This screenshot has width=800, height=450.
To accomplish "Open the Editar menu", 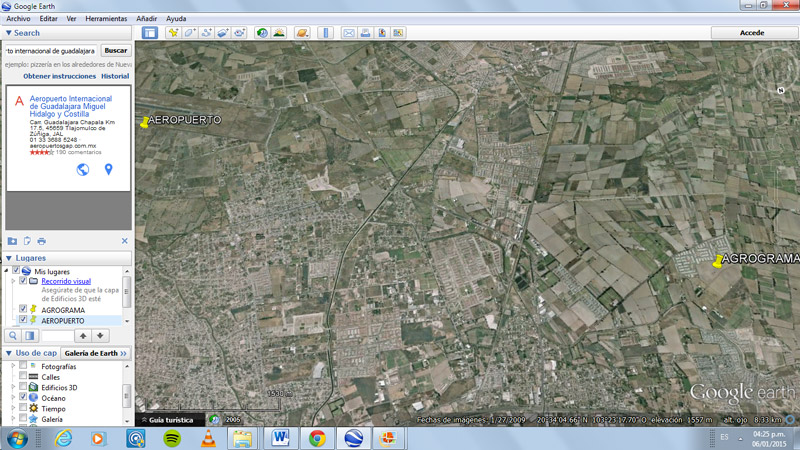I will point(48,18).
